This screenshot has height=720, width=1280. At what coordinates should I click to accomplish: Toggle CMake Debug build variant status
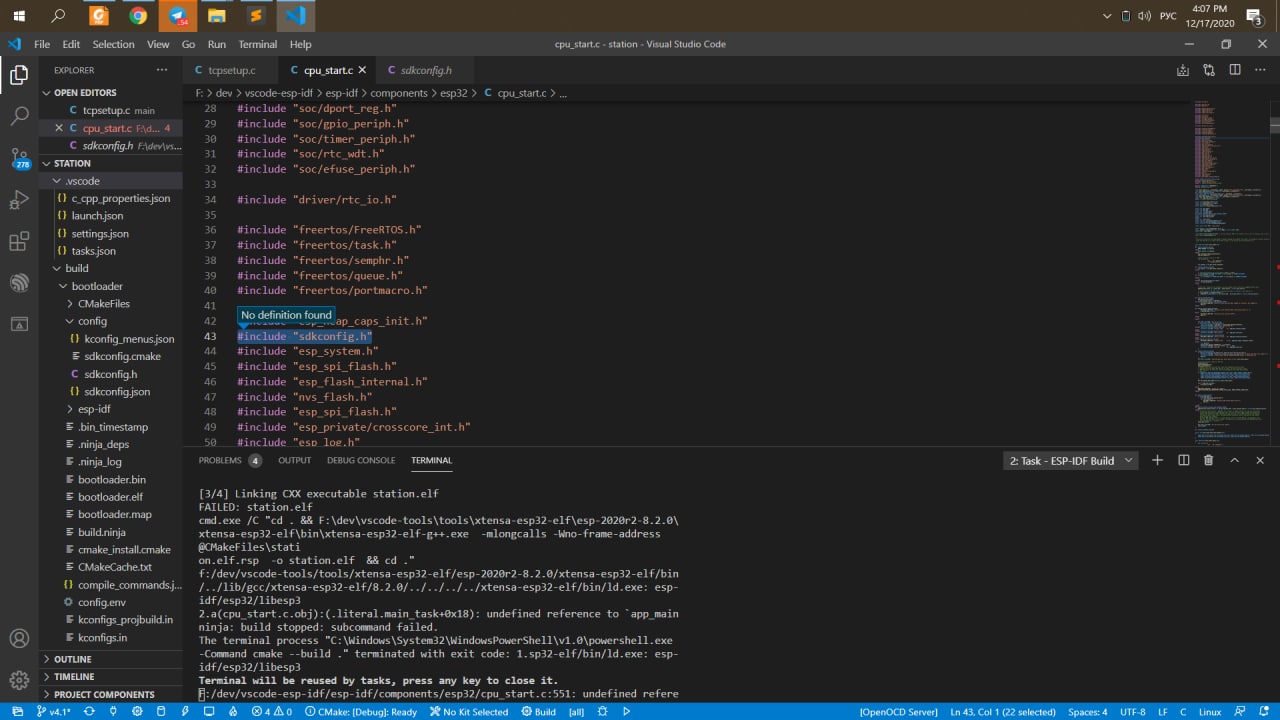click(x=360, y=712)
